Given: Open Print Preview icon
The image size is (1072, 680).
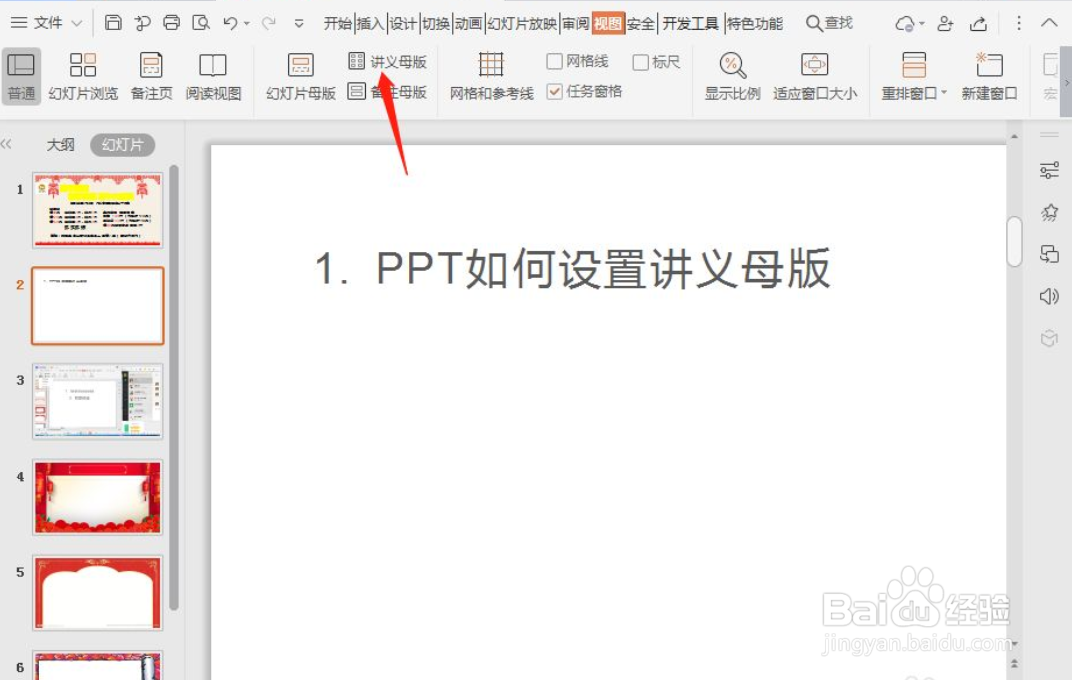Looking at the screenshot, I should pyautogui.click(x=201, y=23).
